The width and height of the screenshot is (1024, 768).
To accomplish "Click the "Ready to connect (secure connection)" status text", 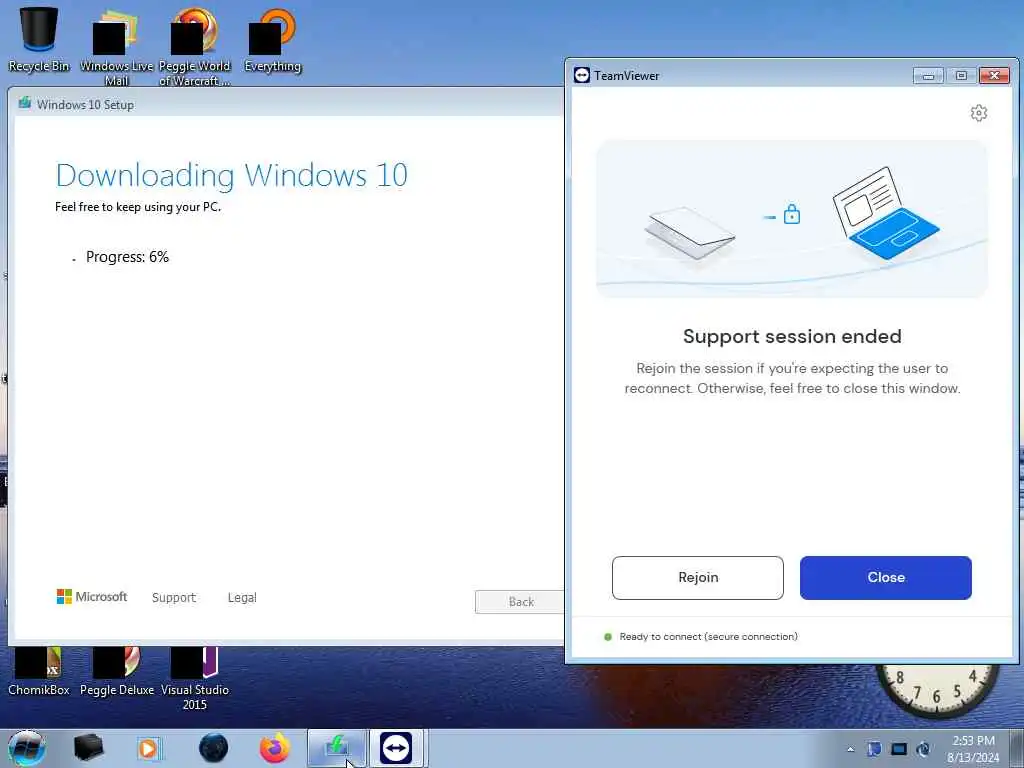I will [x=708, y=637].
